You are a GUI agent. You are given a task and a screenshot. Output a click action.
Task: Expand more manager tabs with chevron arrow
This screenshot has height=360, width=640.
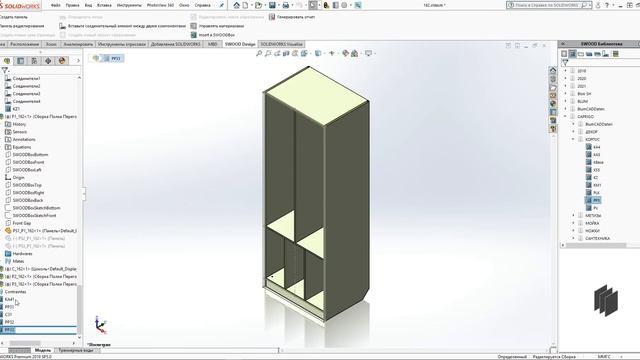[x=78, y=61]
